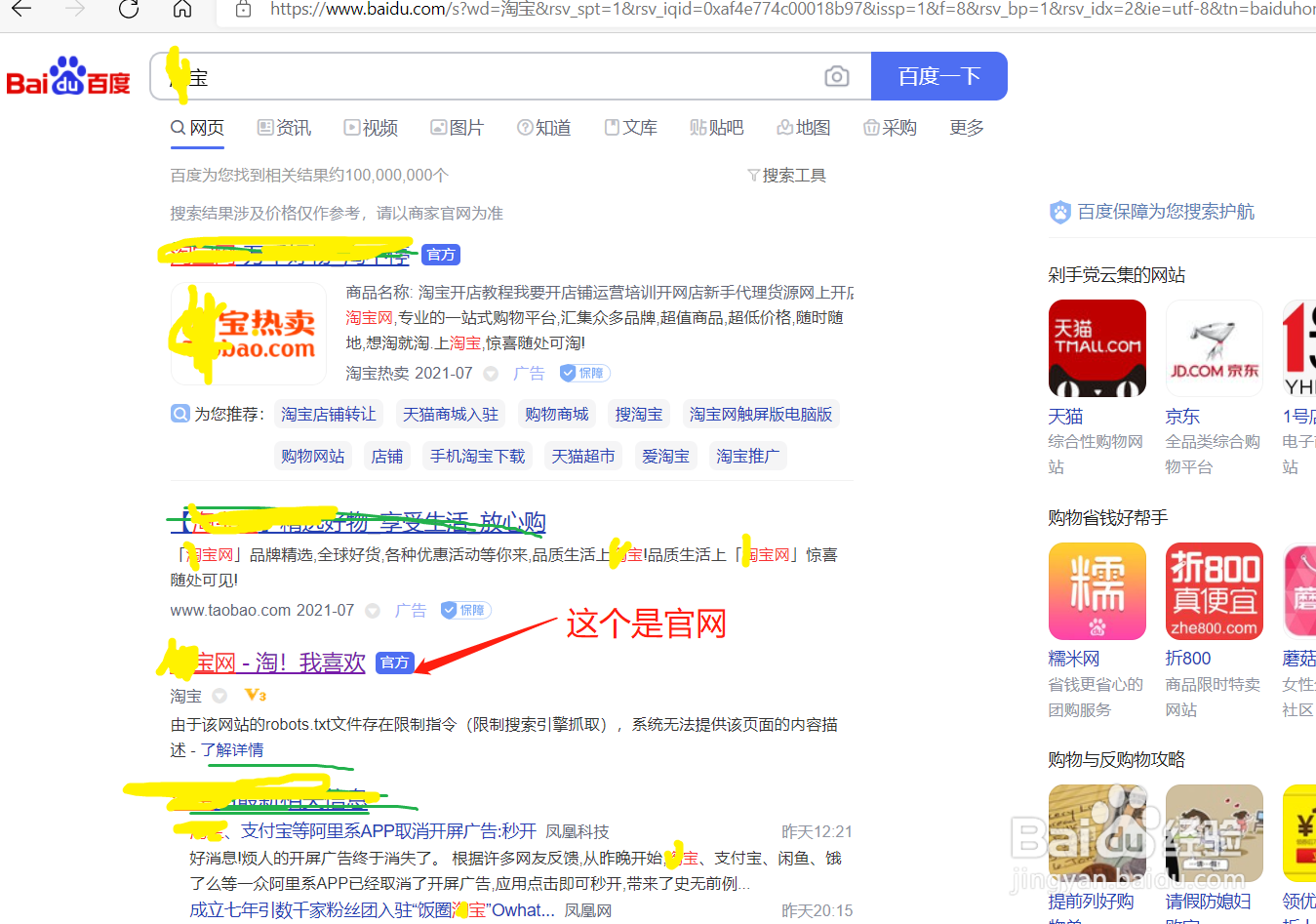
Task: Select 天猫商城入驻 suggestion
Action: click(x=451, y=415)
